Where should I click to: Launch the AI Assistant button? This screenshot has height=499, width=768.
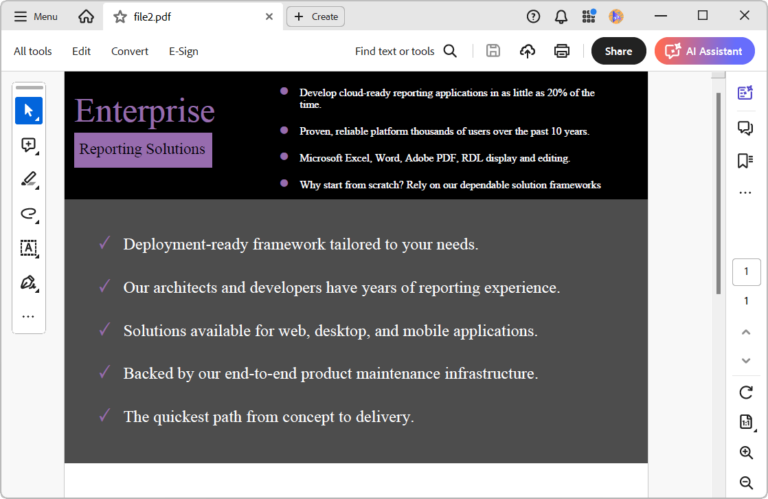pyautogui.click(x=704, y=51)
